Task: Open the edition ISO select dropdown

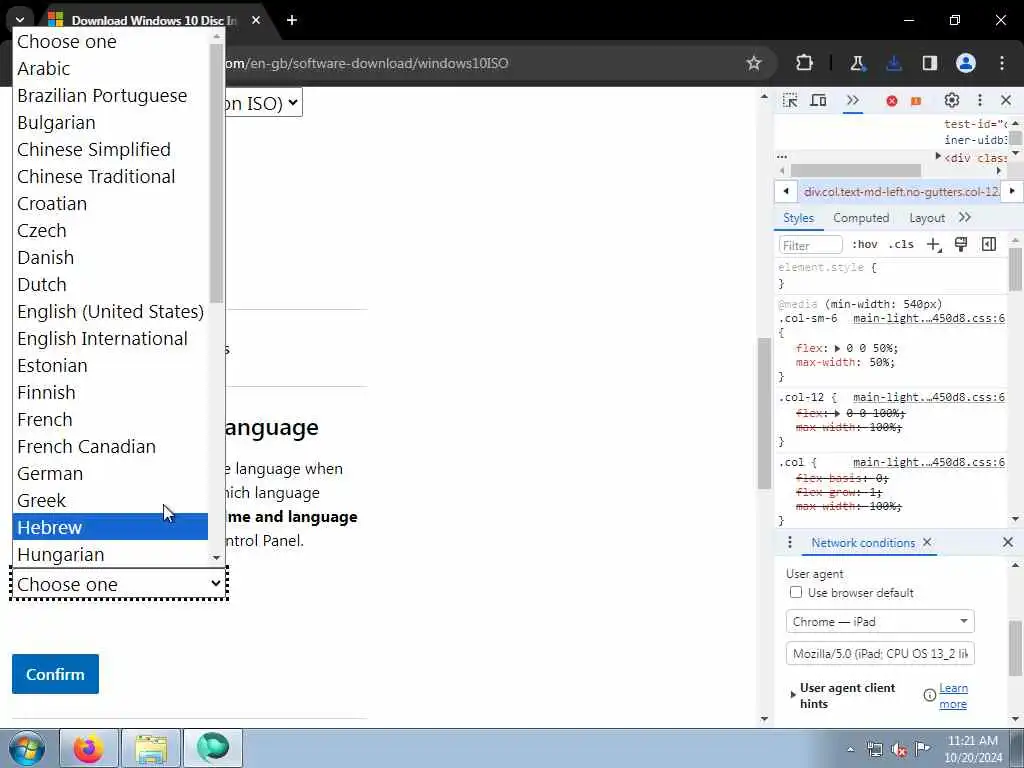Action: coord(263,103)
